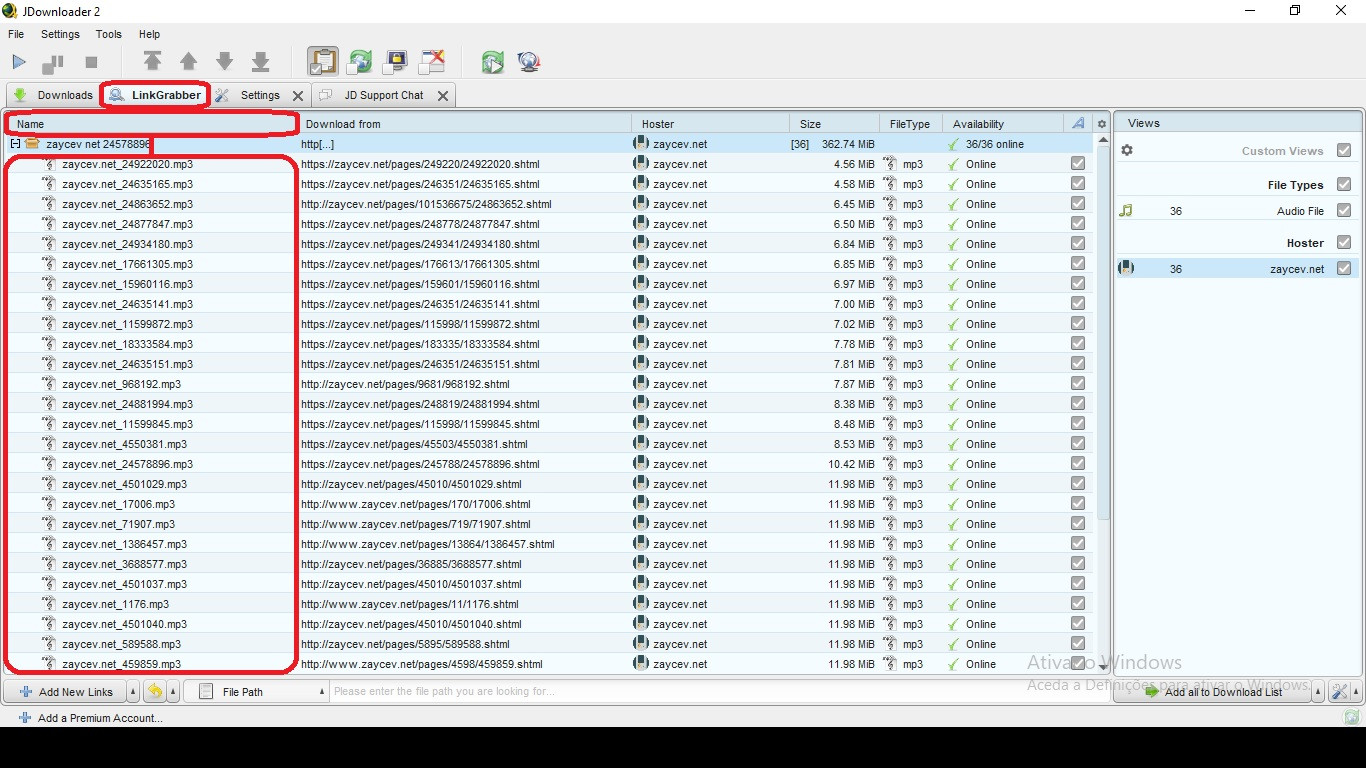
Task: Sort by the Download from column header
Action: (x=465, y=124)
